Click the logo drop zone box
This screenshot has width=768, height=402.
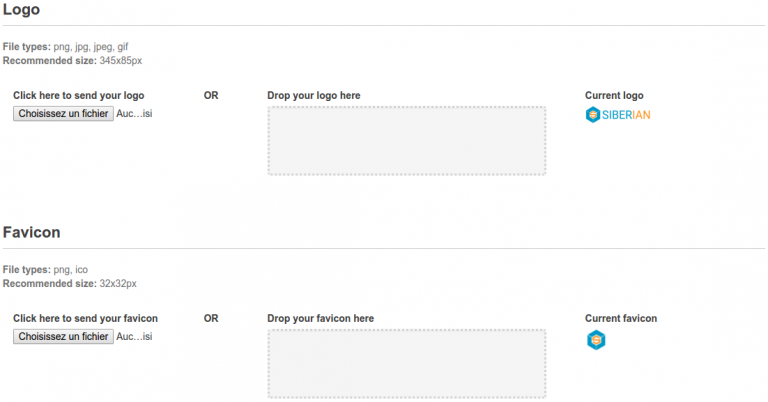tap(406, 141)
